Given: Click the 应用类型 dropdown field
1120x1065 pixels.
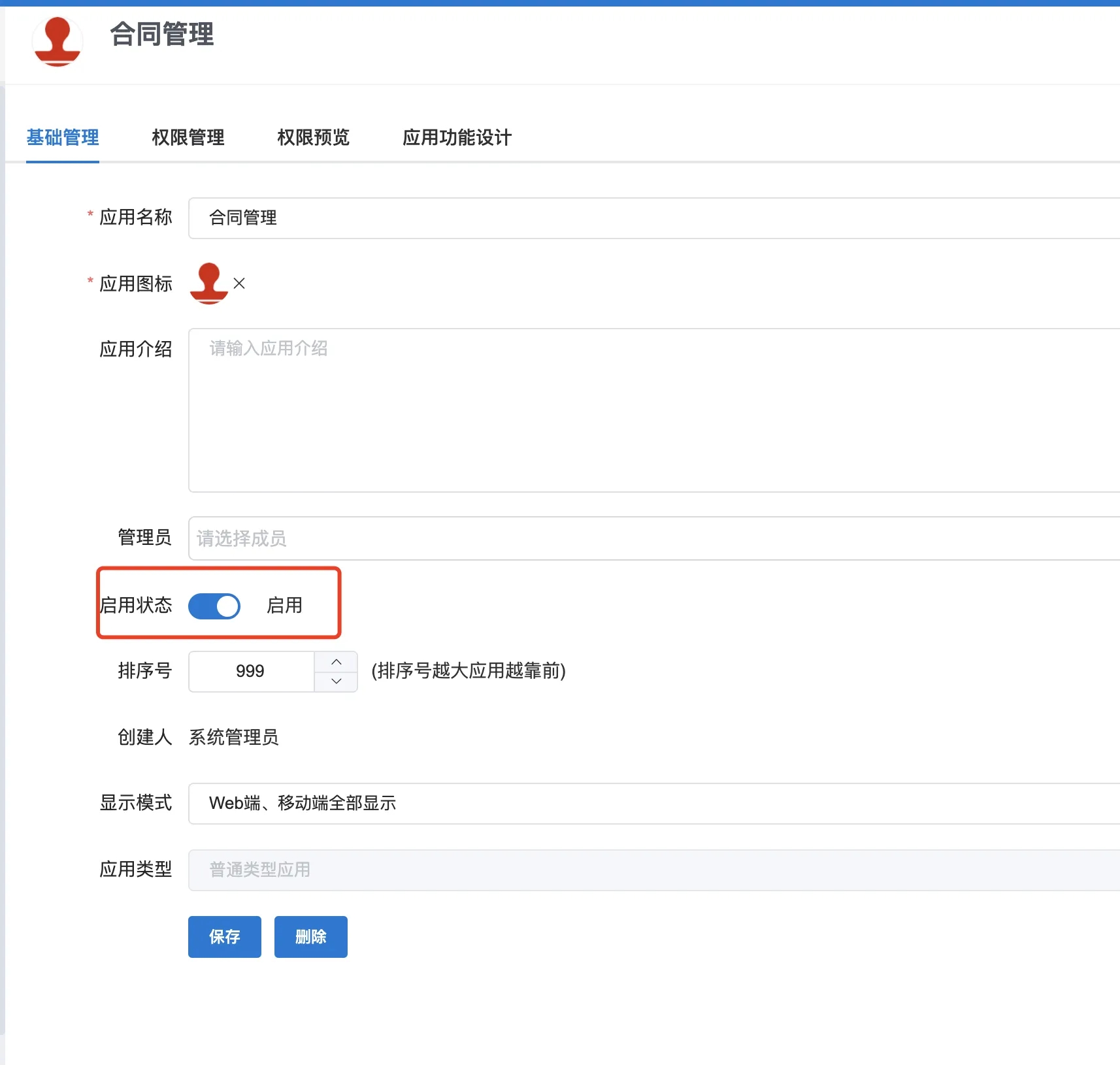Looking at the screenshot, I should click(653, 870).
